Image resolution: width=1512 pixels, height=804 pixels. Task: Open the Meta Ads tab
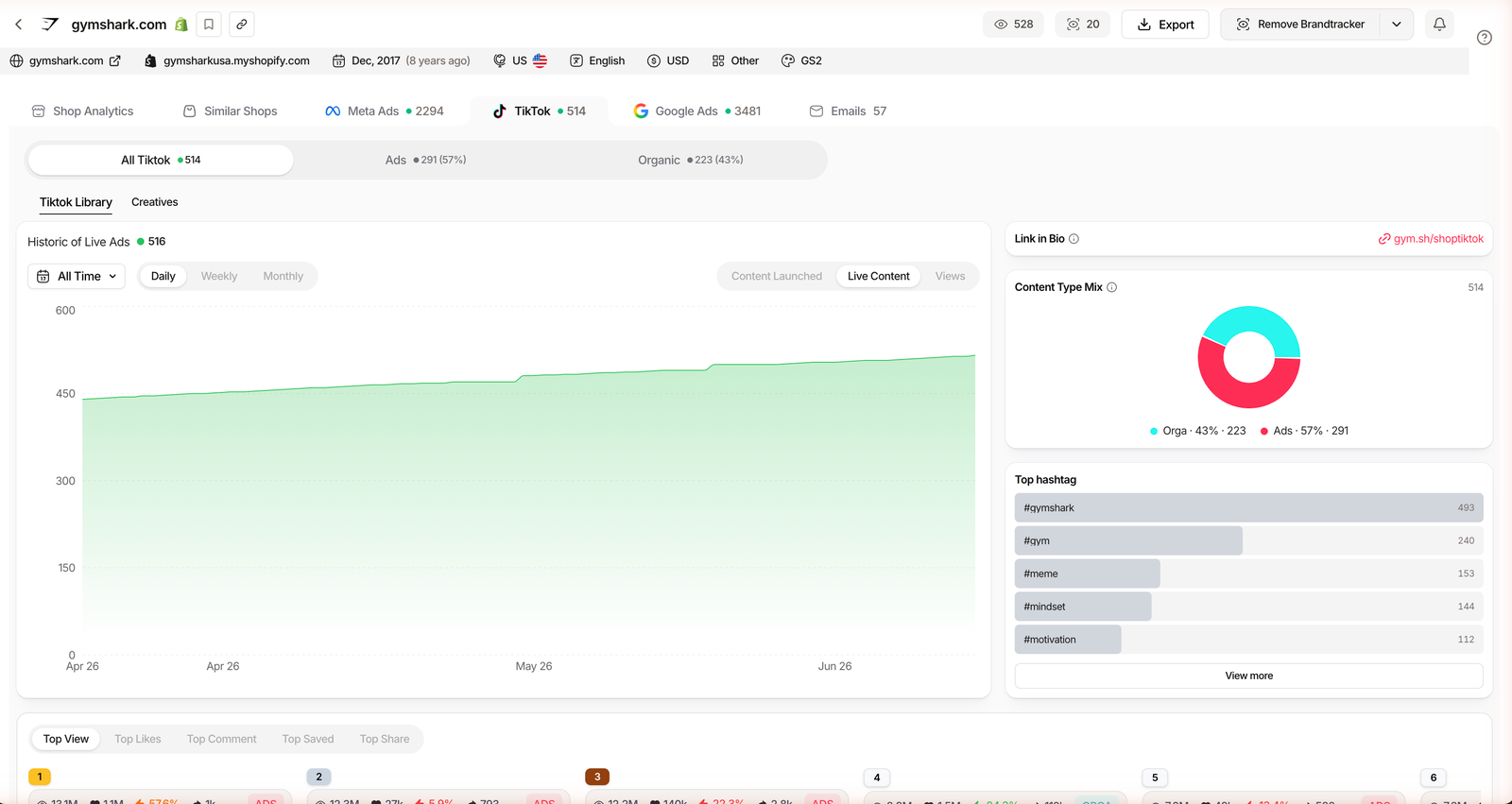pos(385,111)
